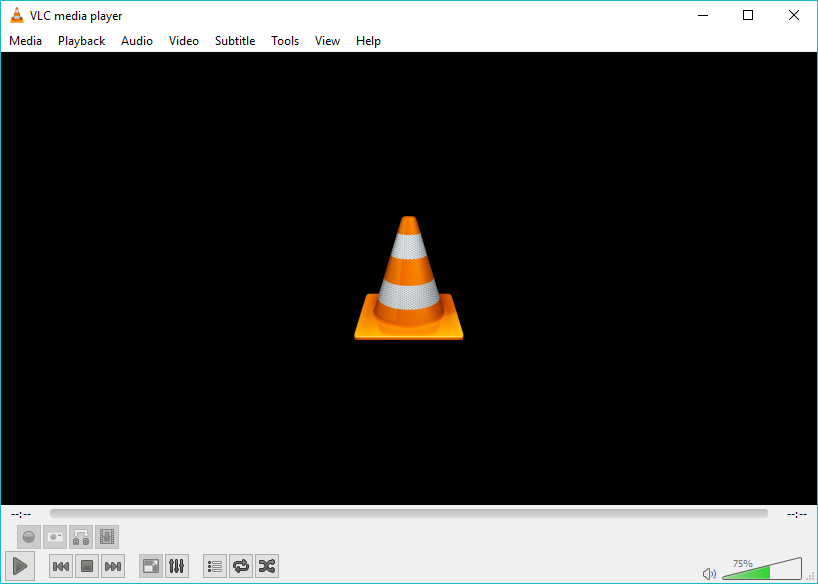This screenshot has width=818, height=584.
Task: Mute audio using the speaker icon
Action: pos(709,573)
